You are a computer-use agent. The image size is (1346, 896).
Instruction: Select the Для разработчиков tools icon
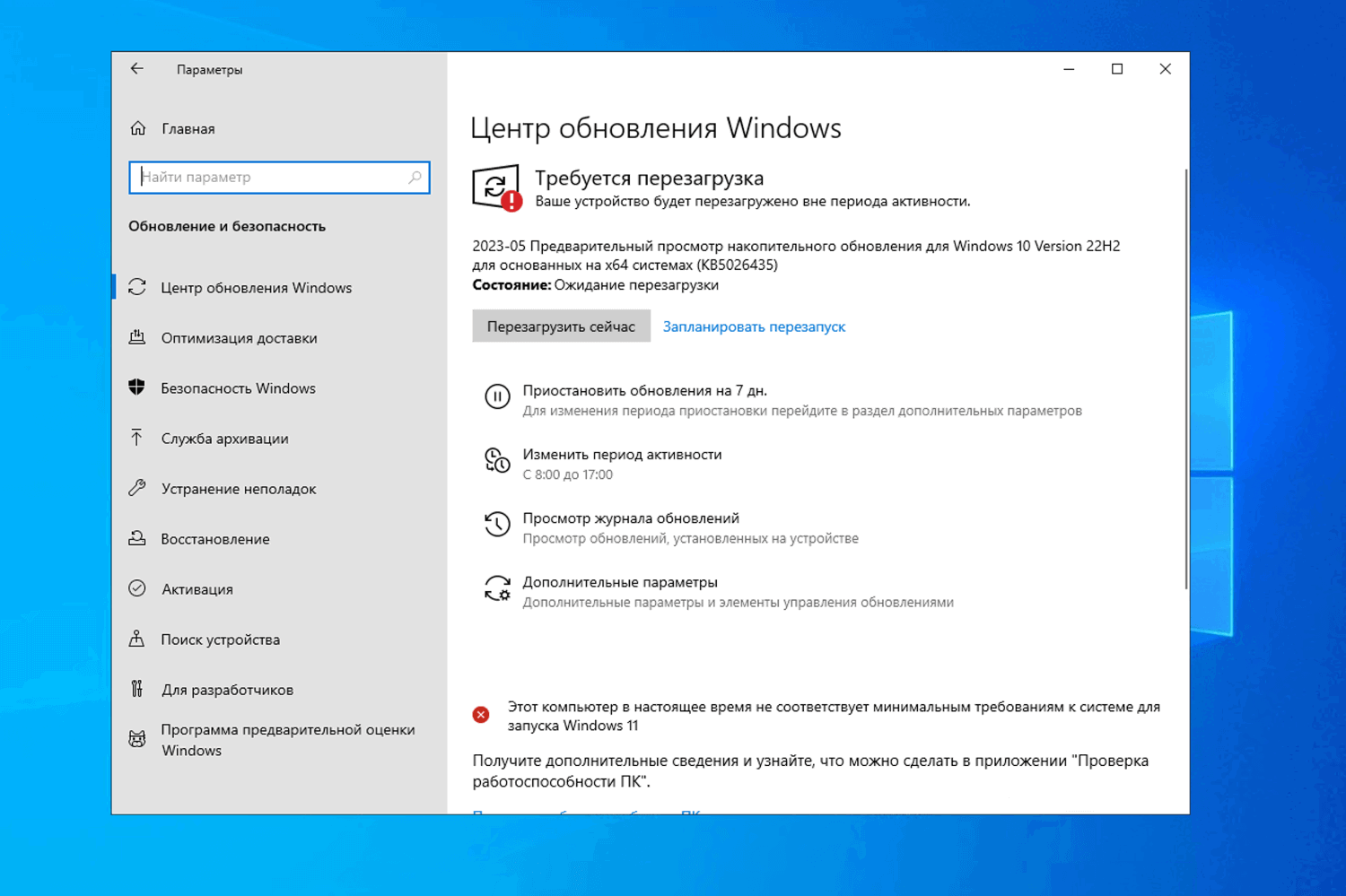pyautogui.click(x=137, y=689)
